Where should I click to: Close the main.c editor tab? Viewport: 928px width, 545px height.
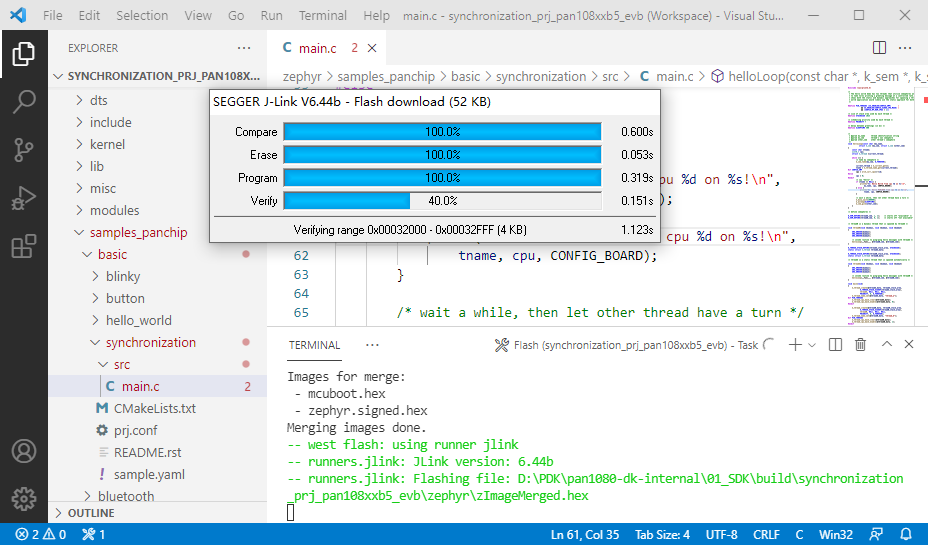coord(372,48)
